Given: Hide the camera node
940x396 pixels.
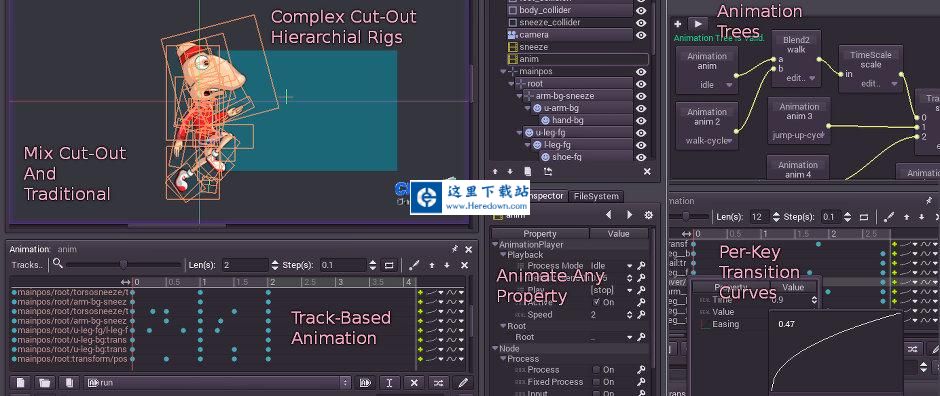Looking at the screenshot, I should pyautogui.click(x=641, y=35).
